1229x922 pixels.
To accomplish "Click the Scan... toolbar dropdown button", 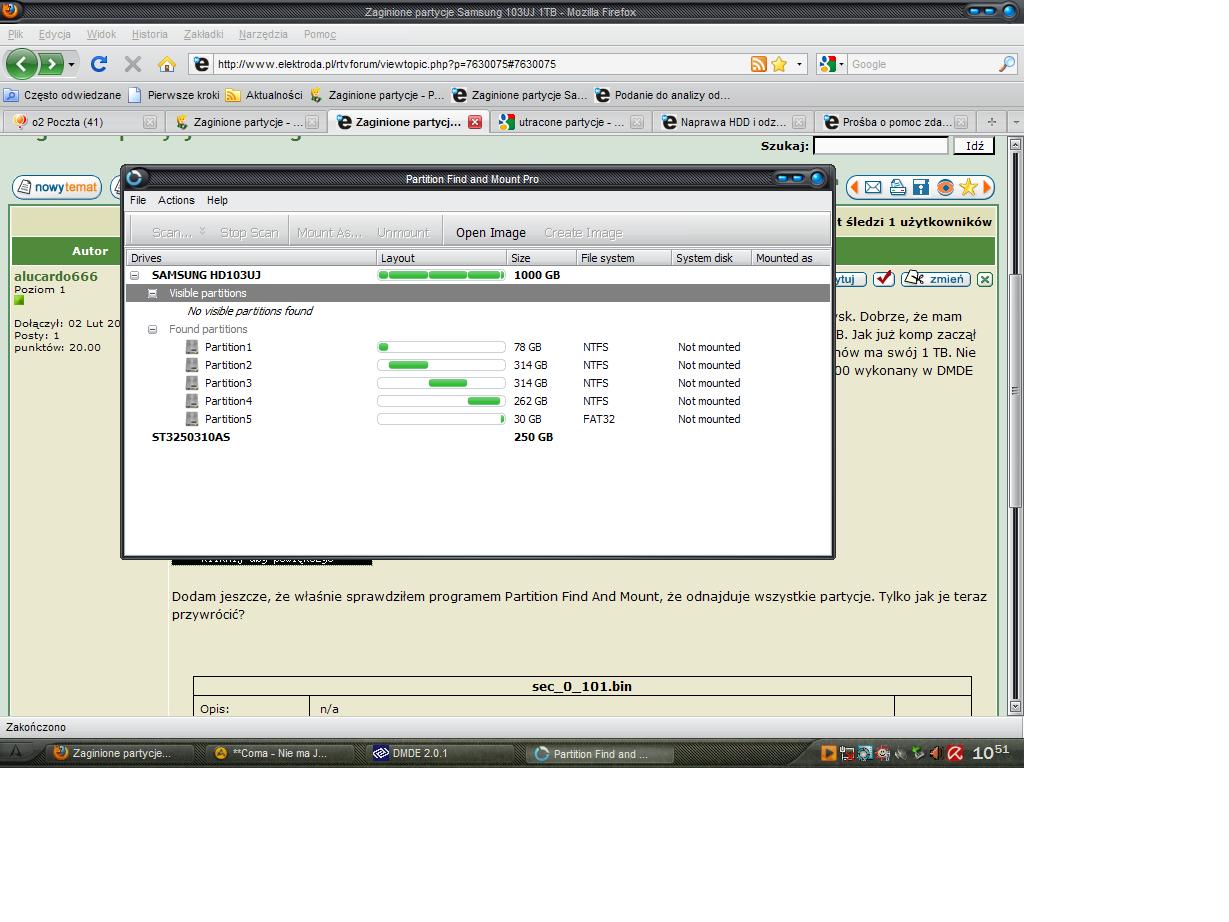I will click(179, 232).
